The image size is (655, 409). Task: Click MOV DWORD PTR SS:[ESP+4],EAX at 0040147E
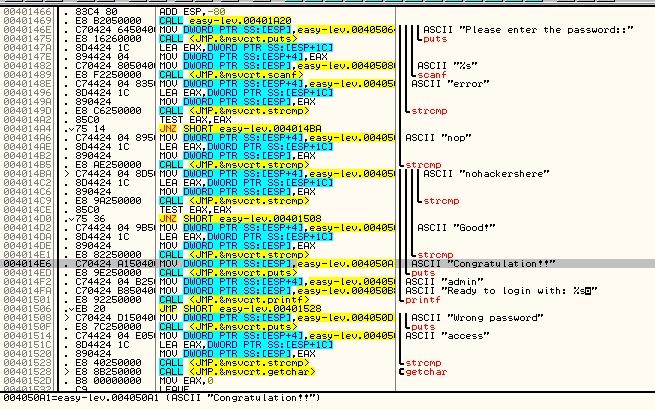click(x=243, y=57)
